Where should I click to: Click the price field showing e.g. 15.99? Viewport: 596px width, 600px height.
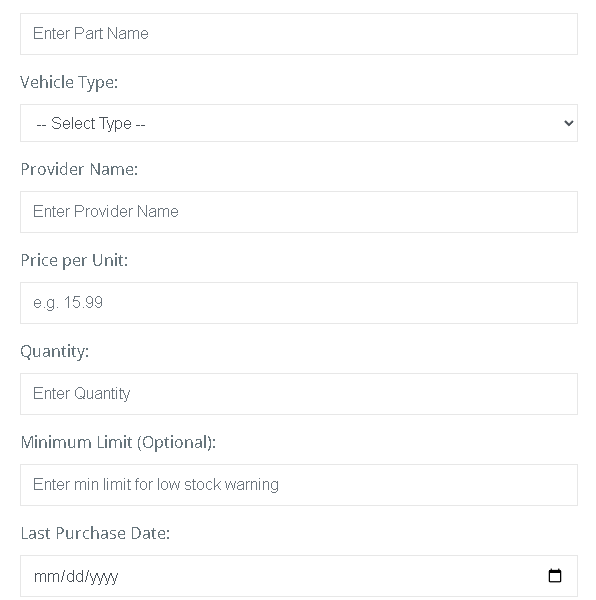point(299,303)
